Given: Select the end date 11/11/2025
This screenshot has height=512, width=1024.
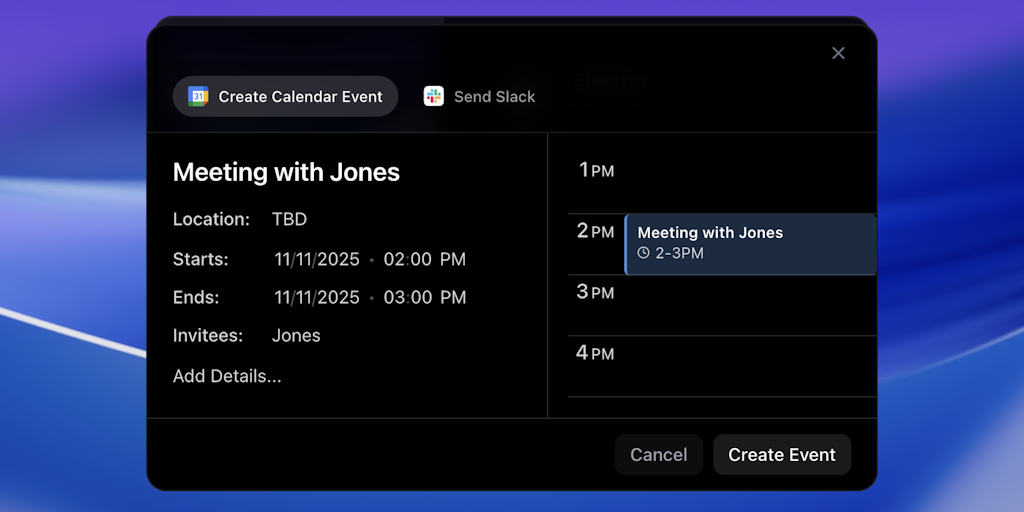Looking at the screenshot, I should [x=317, y=297].
